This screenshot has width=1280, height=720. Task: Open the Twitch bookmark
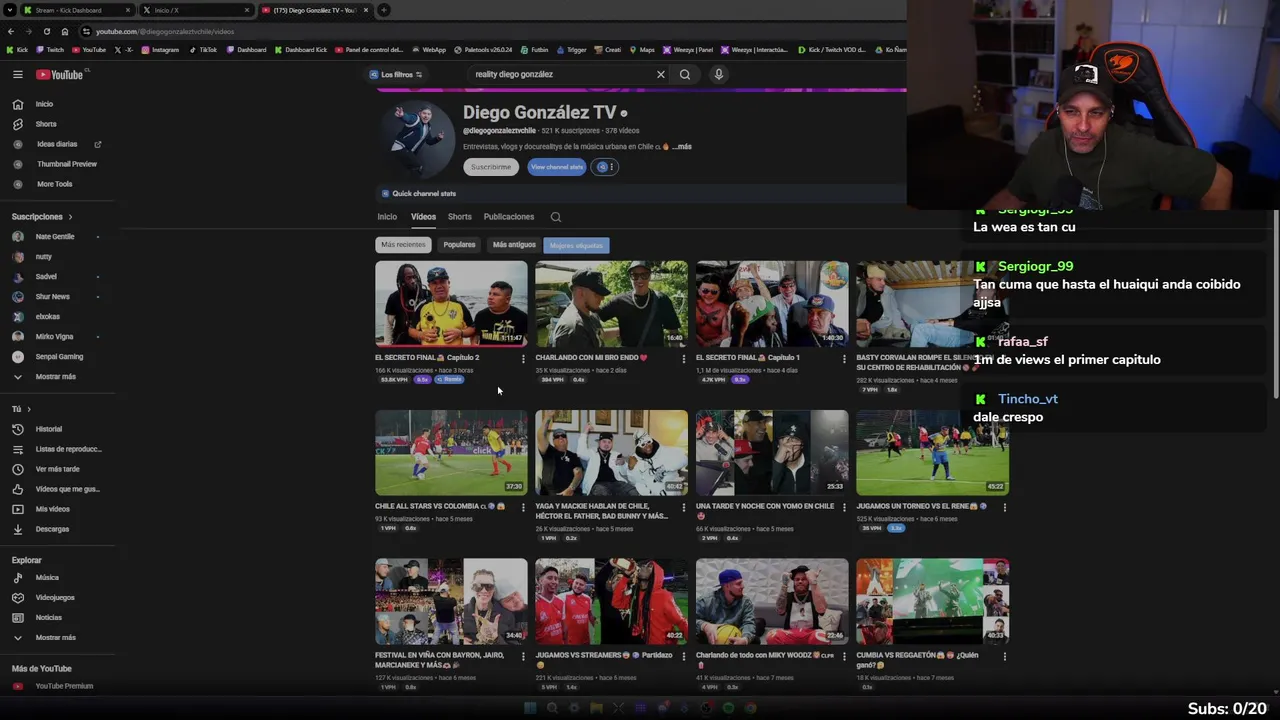(50, 50)
